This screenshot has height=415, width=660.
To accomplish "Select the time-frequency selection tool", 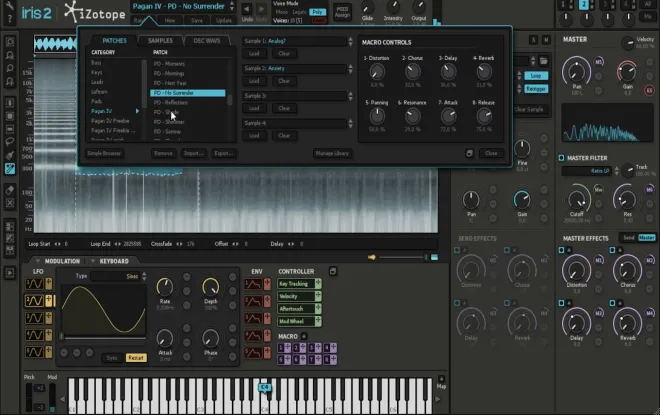I will [x=10, y=116].
